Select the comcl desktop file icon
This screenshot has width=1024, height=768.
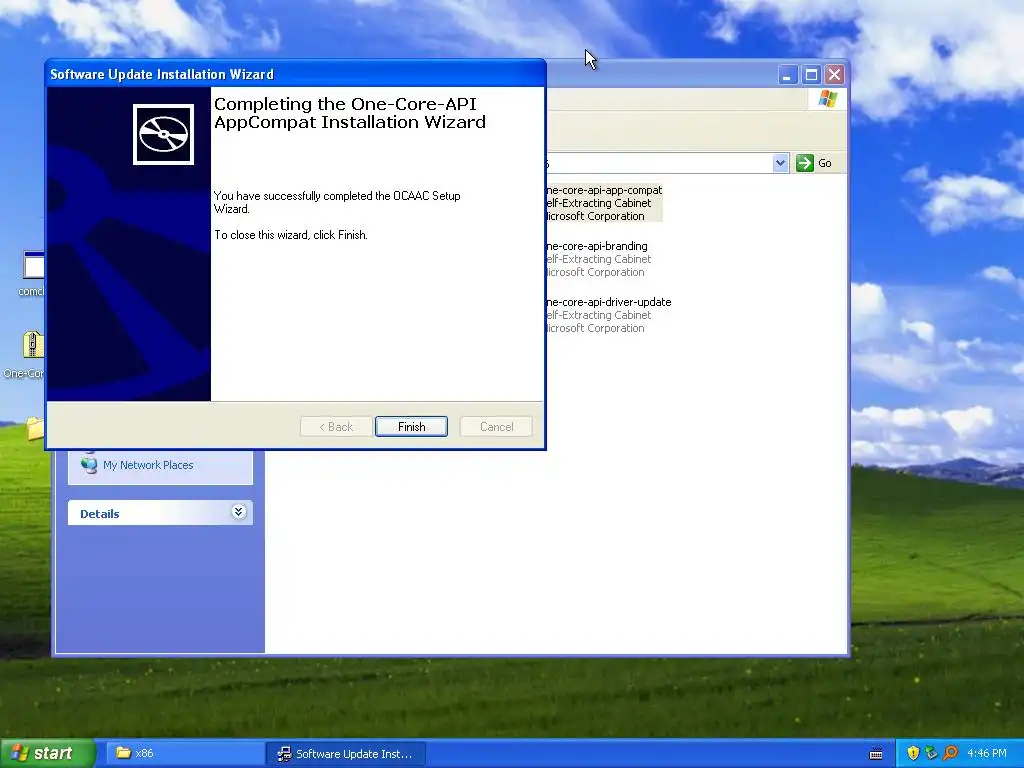[x=33, y=266]
